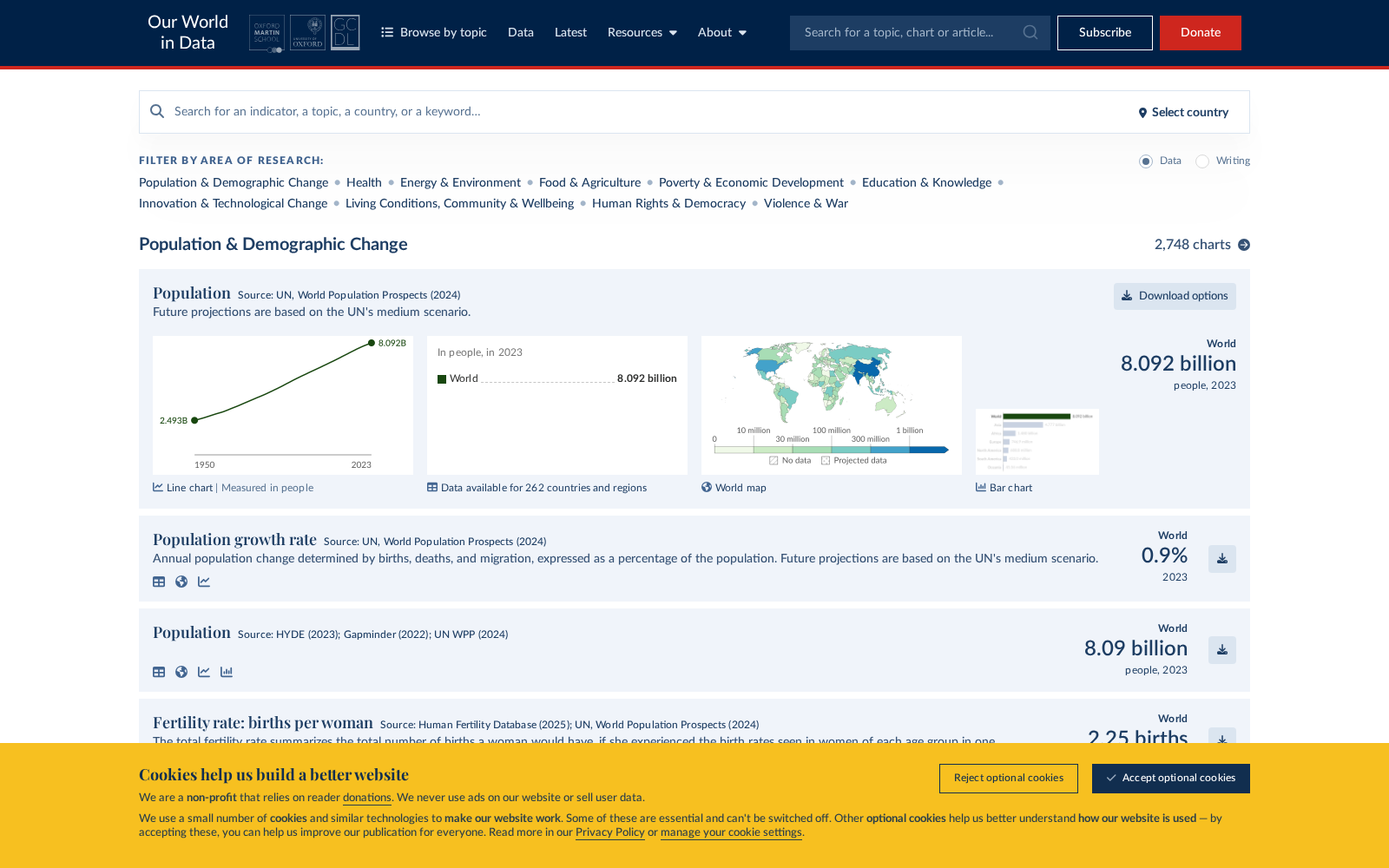Screen dimensions: 1389x868
Task: Click the Oxford Martin School logo
Action: point(267,33)
